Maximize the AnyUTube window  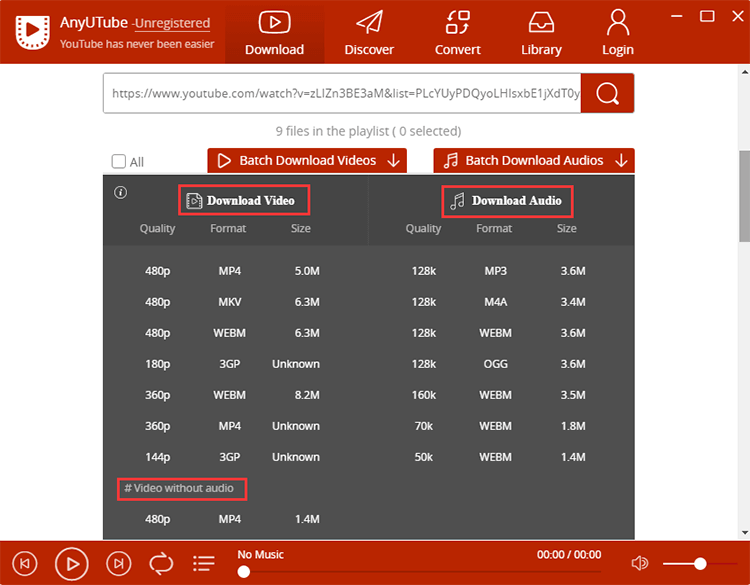[x=707, y=16]
